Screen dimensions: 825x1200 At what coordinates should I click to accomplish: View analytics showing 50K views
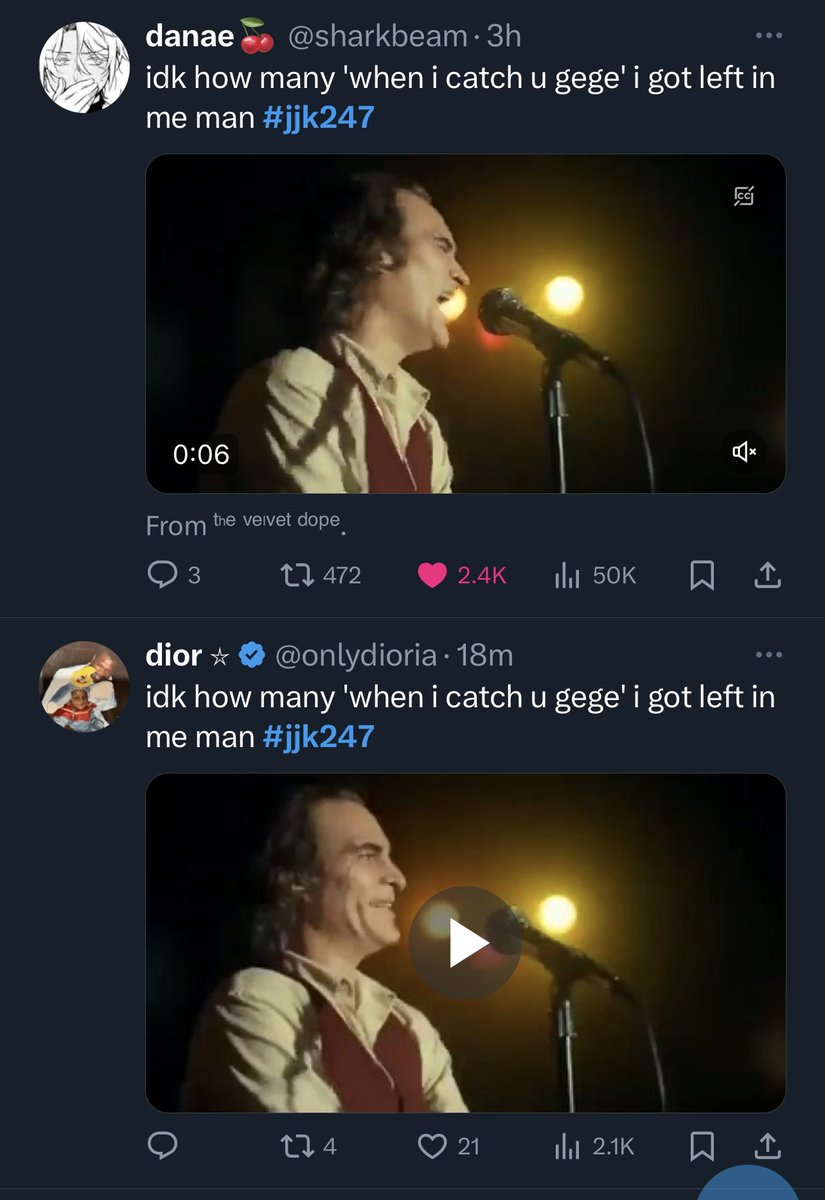[595, 575]
